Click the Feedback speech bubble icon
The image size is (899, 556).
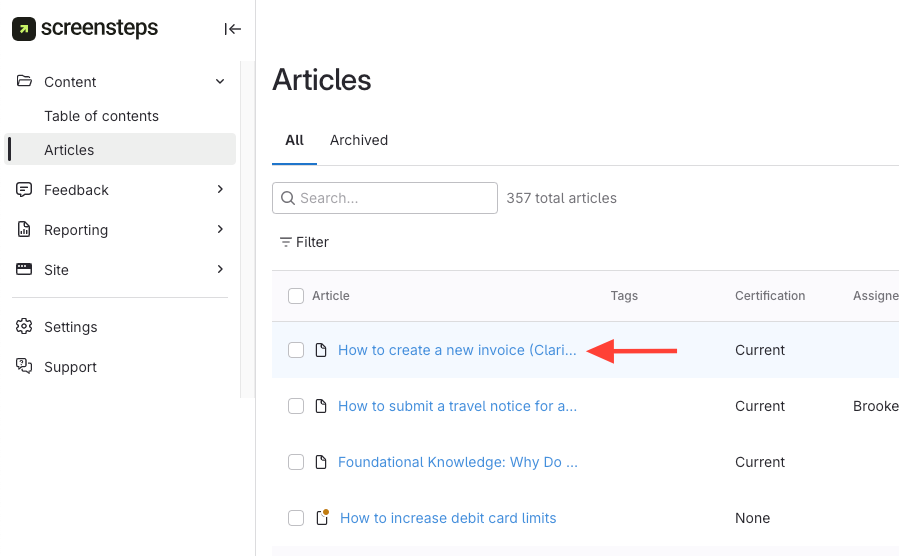point(25,190)
